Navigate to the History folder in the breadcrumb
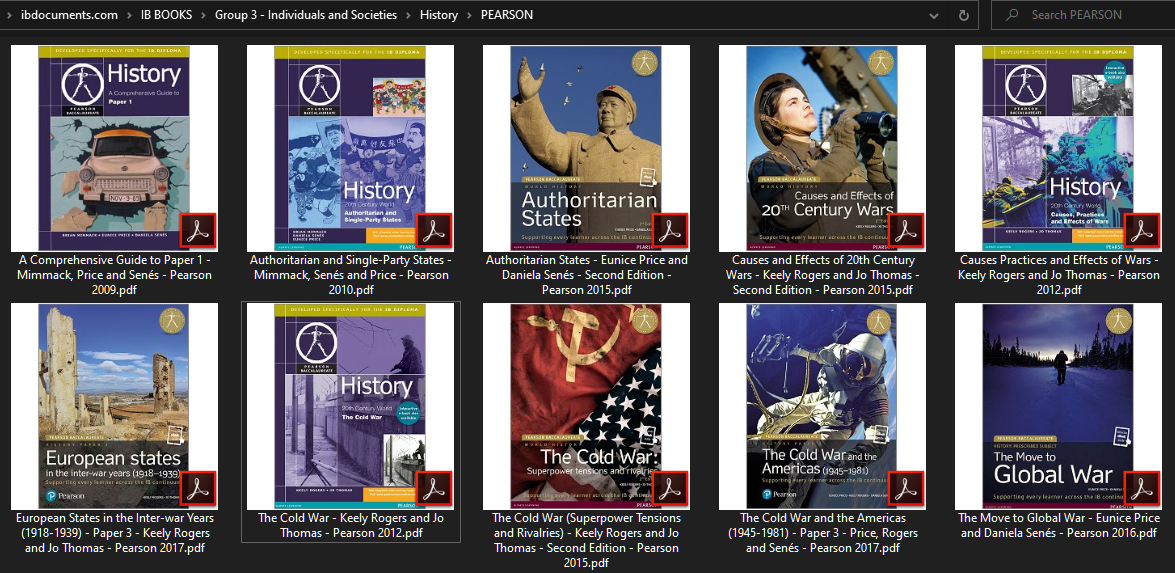This screenshot has height=573, width=1175. pyautogui.click(x=438, y=15)
